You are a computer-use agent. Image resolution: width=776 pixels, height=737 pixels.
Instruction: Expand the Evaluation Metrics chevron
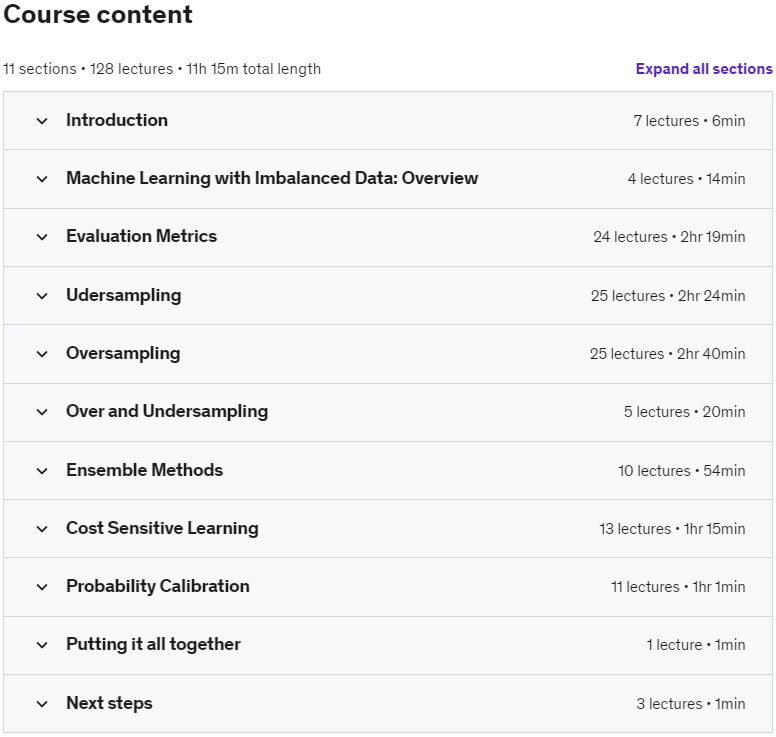42,237
